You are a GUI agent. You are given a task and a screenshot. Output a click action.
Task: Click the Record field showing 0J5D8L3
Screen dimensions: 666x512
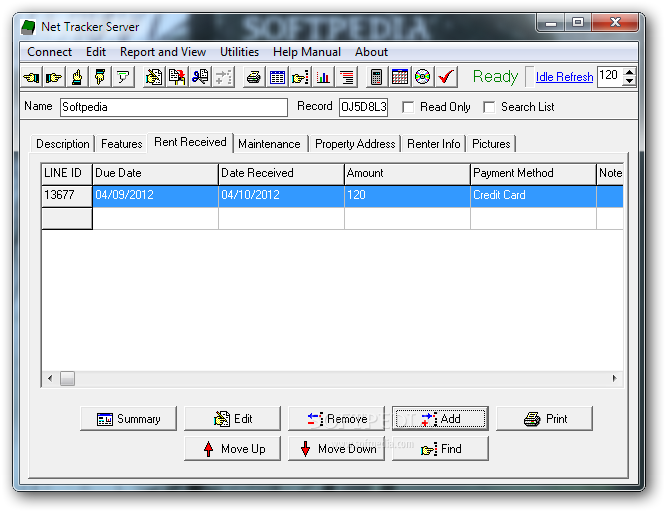364,107
